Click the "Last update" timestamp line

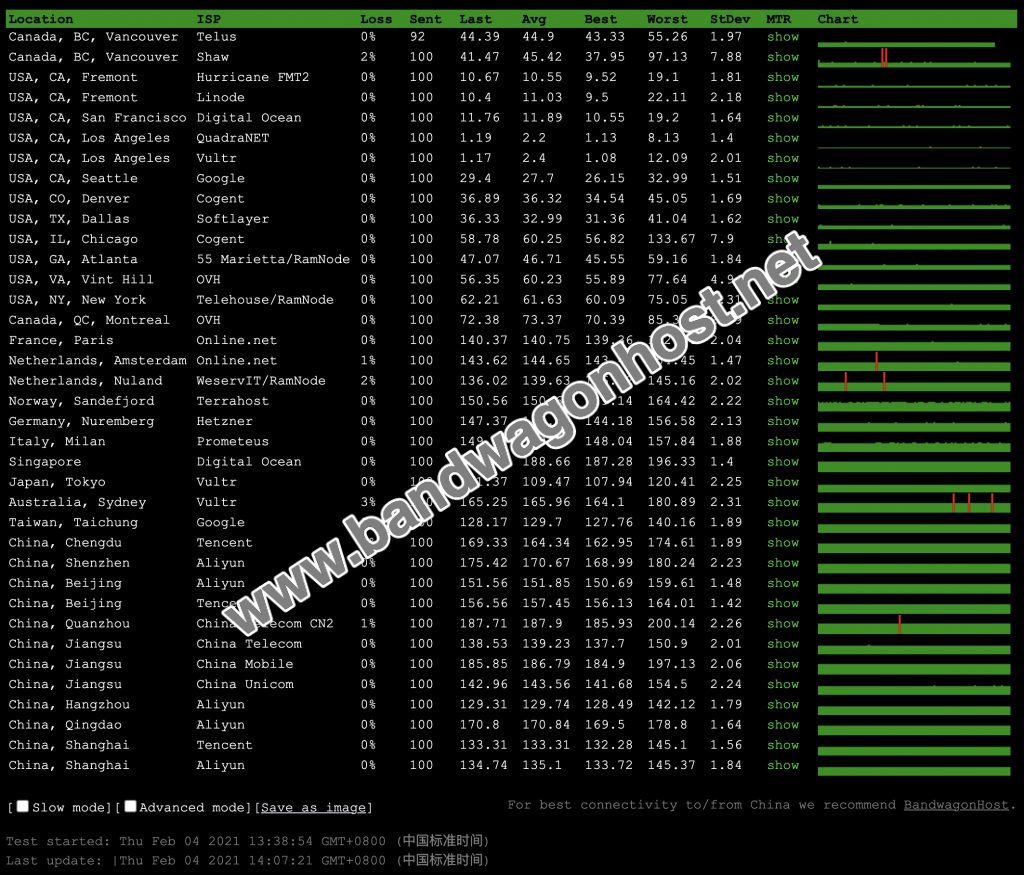tap(248, 861)
